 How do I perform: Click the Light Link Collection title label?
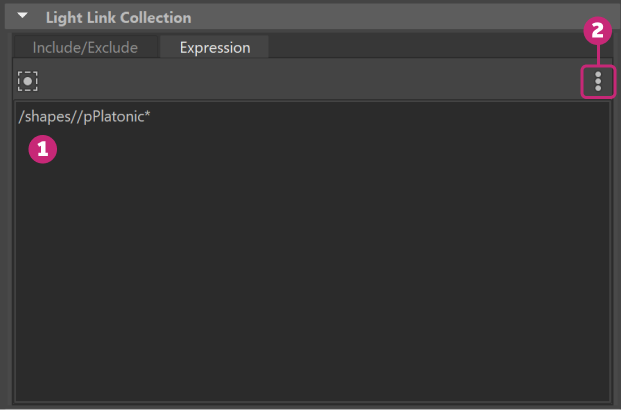coord(118,17)
